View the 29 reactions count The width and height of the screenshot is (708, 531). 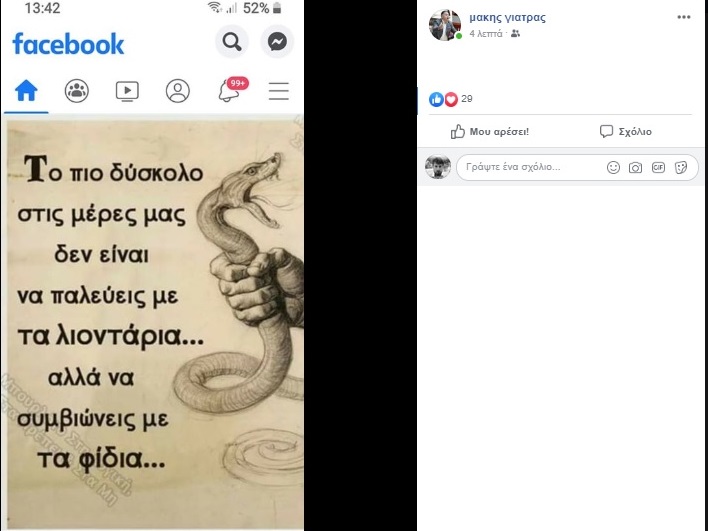(x=467, y=99)
